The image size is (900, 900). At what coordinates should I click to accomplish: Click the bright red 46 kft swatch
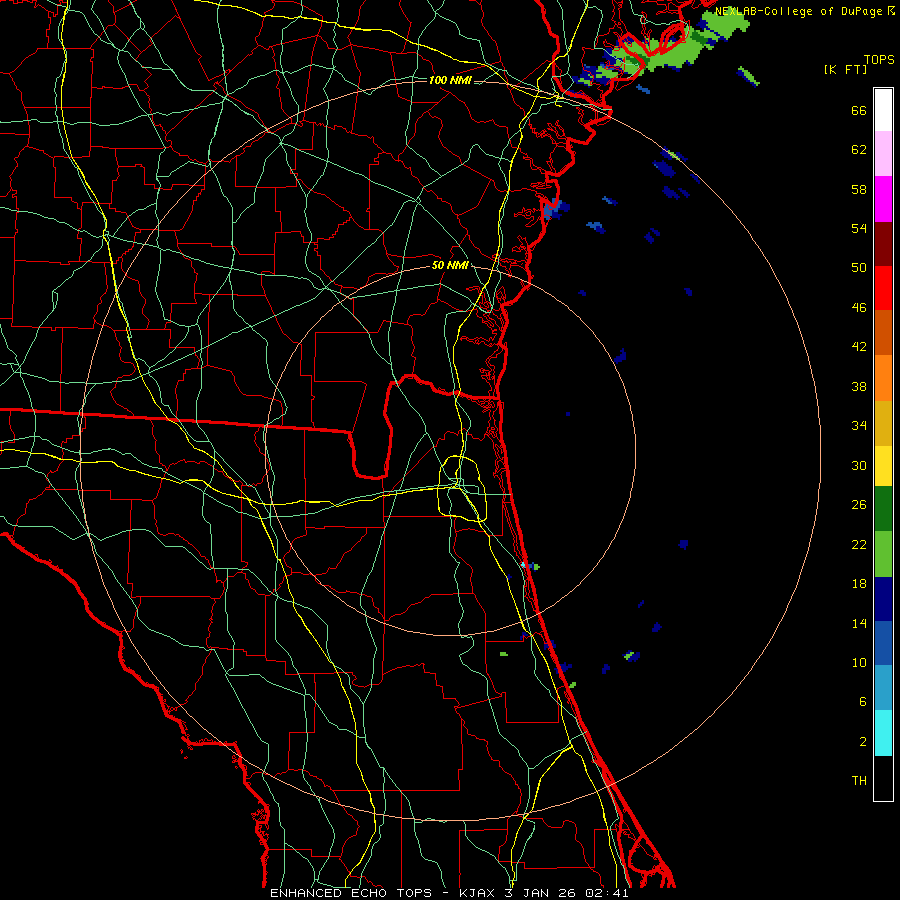coord(883,288)
